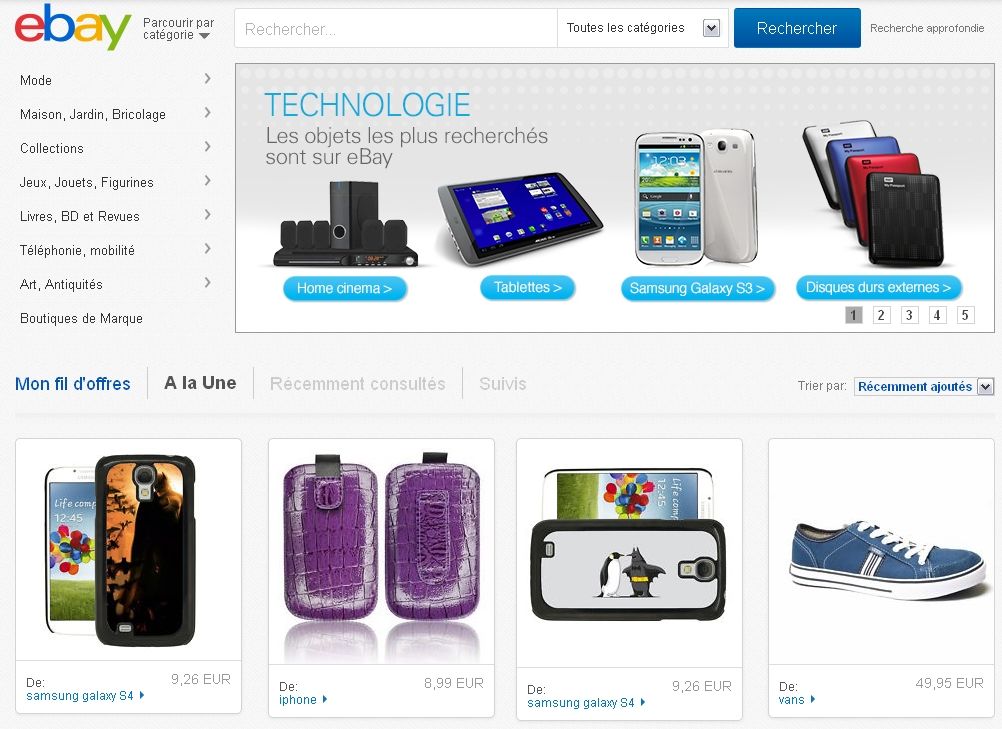The height and width of the screenshot is (729, 1002).
Task: Switch to Récemment consultés tab
Action: [357, 383]
